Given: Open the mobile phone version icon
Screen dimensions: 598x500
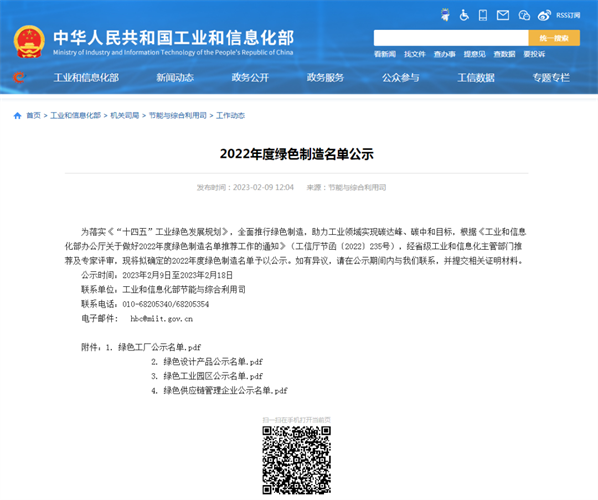Looking at the screenshot, I should (x=483, y=15).
